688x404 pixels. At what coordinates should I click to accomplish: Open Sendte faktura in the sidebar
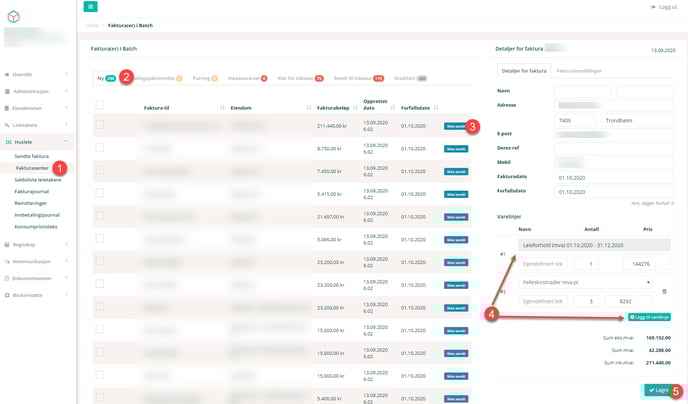(32, 156)
